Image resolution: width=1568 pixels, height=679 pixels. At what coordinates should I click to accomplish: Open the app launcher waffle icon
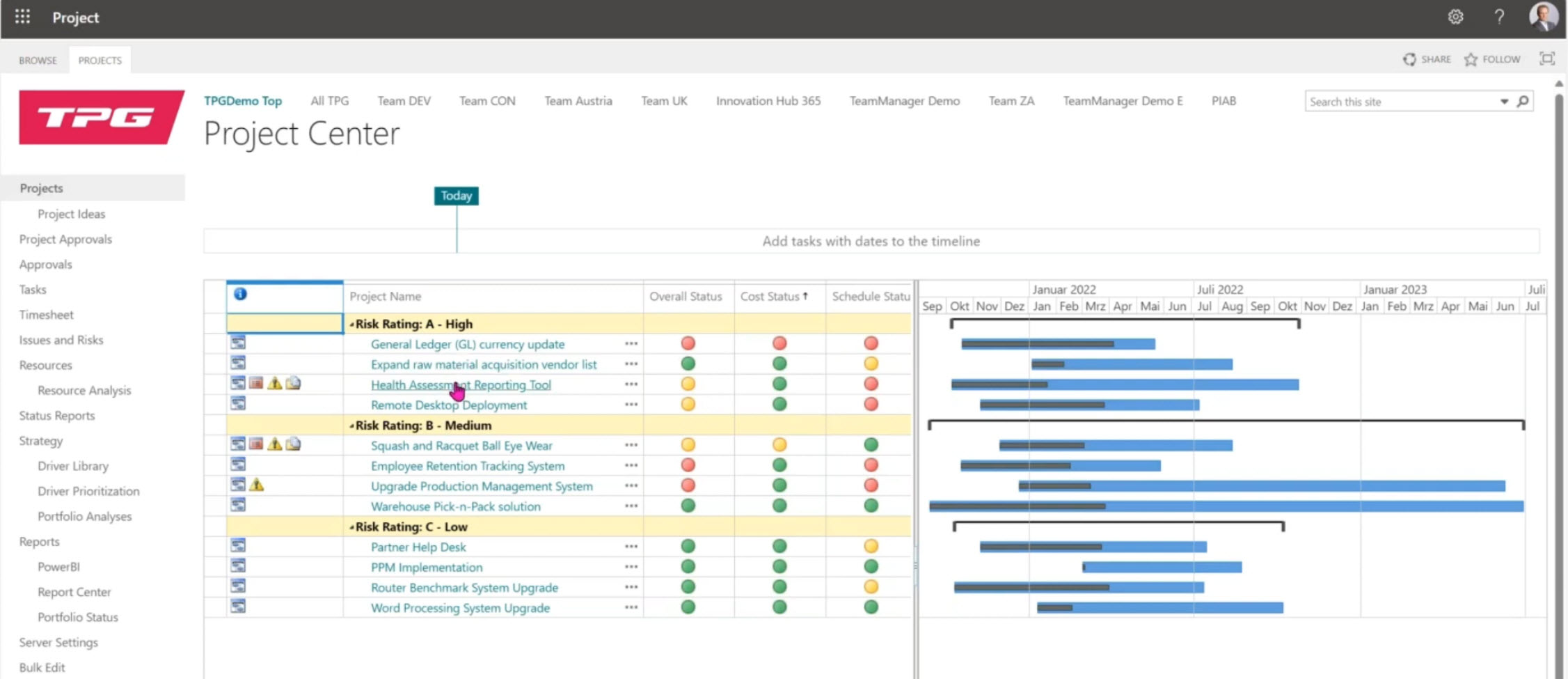pos(22,17)
